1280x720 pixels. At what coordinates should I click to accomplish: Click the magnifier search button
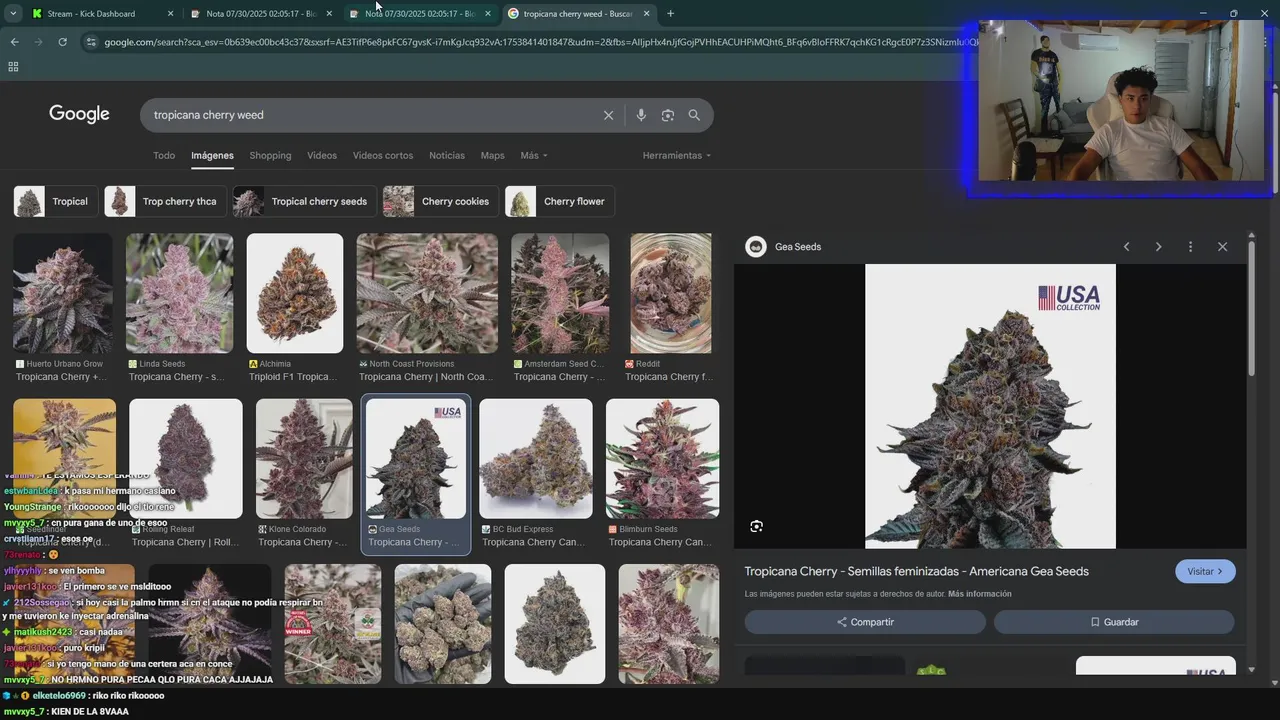point(694,115)
